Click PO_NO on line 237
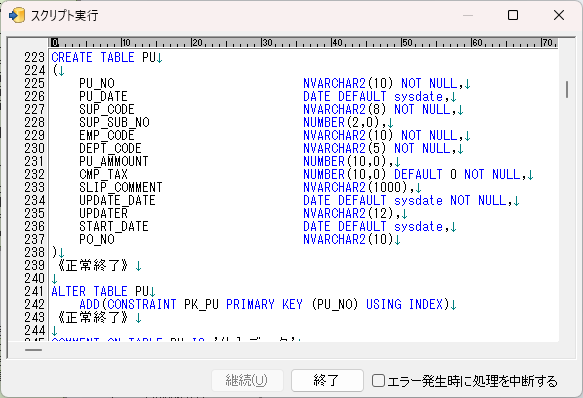 tap(97, 240)
